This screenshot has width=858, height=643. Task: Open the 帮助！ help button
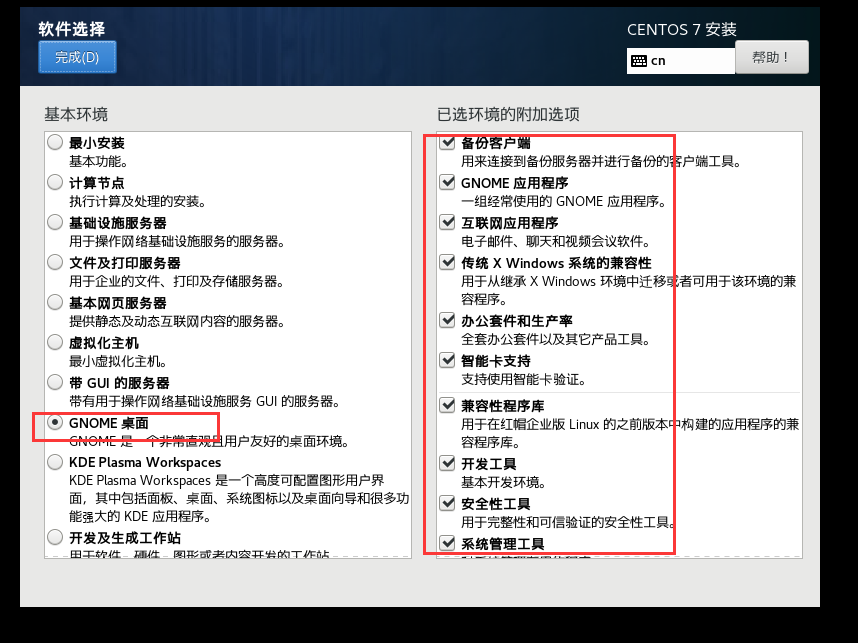[772, 57]
